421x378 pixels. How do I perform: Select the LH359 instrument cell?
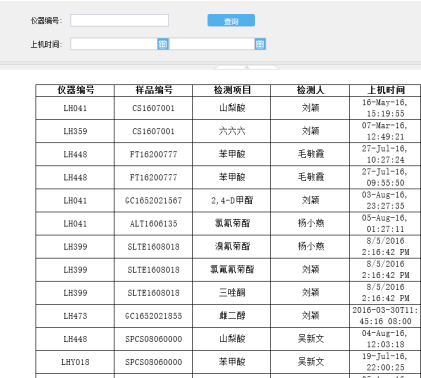(75, 131)
